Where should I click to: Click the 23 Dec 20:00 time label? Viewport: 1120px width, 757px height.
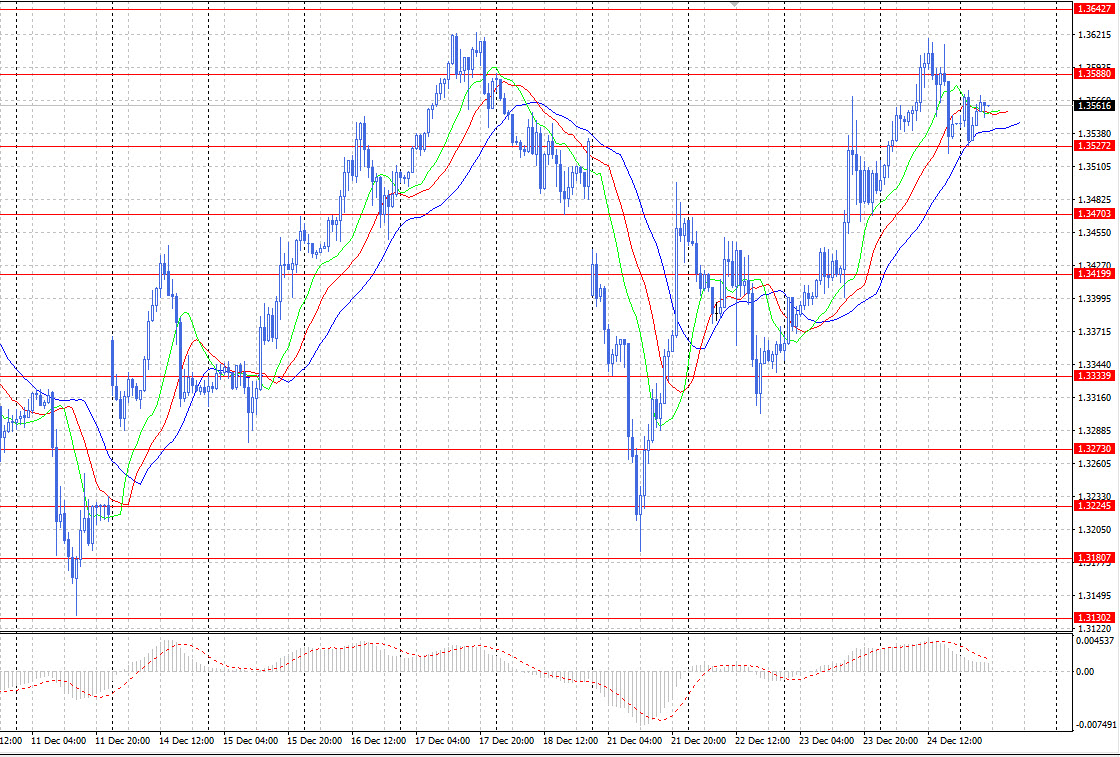891,741
